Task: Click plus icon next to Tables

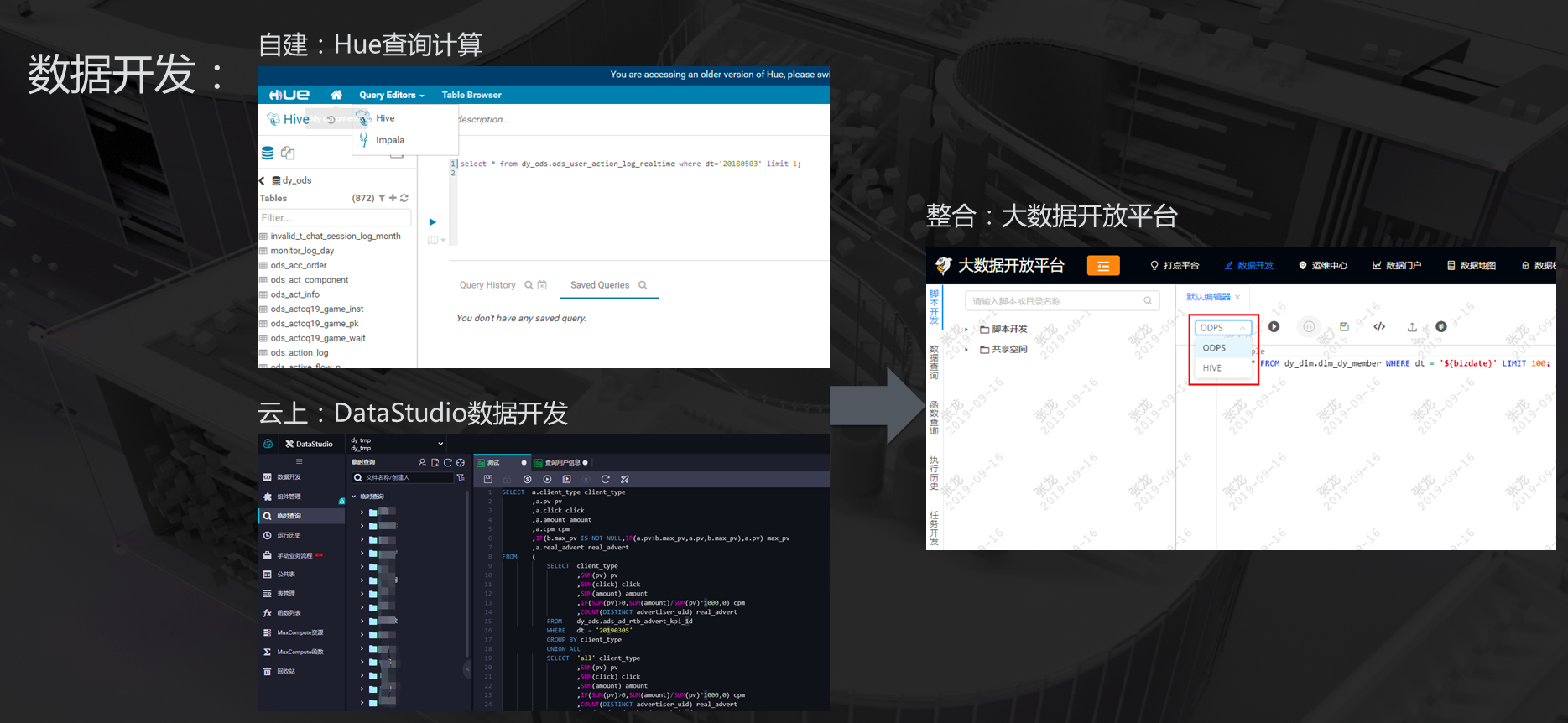Action: (393, 198)
